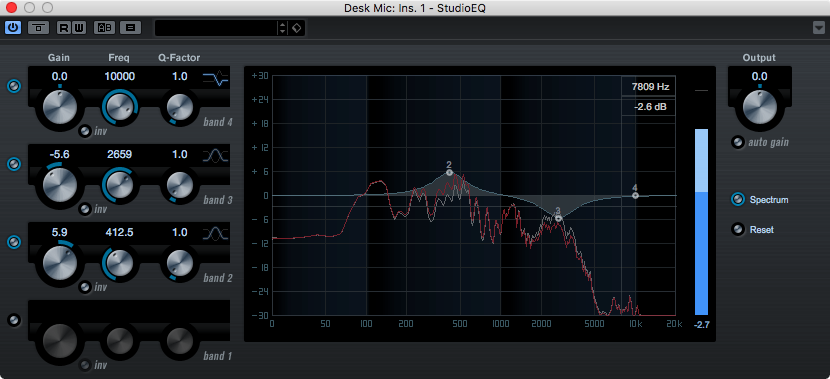Toggle band 4 on/off

[x=14, y=86]
